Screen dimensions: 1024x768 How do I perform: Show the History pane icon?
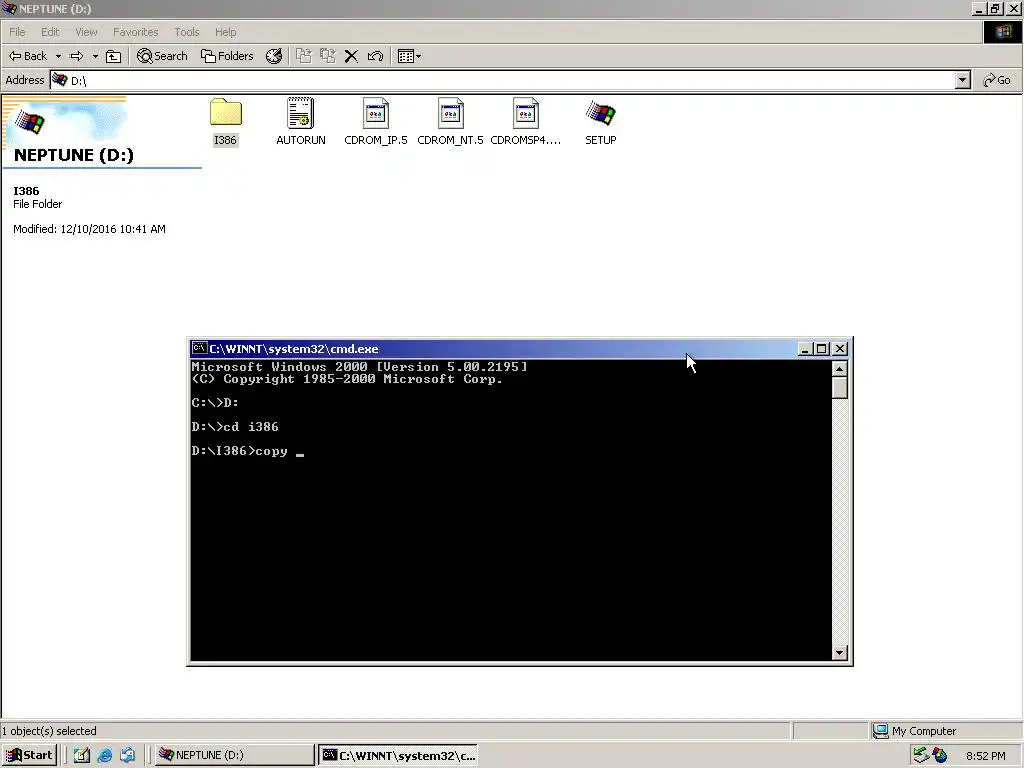click(274, 56)
